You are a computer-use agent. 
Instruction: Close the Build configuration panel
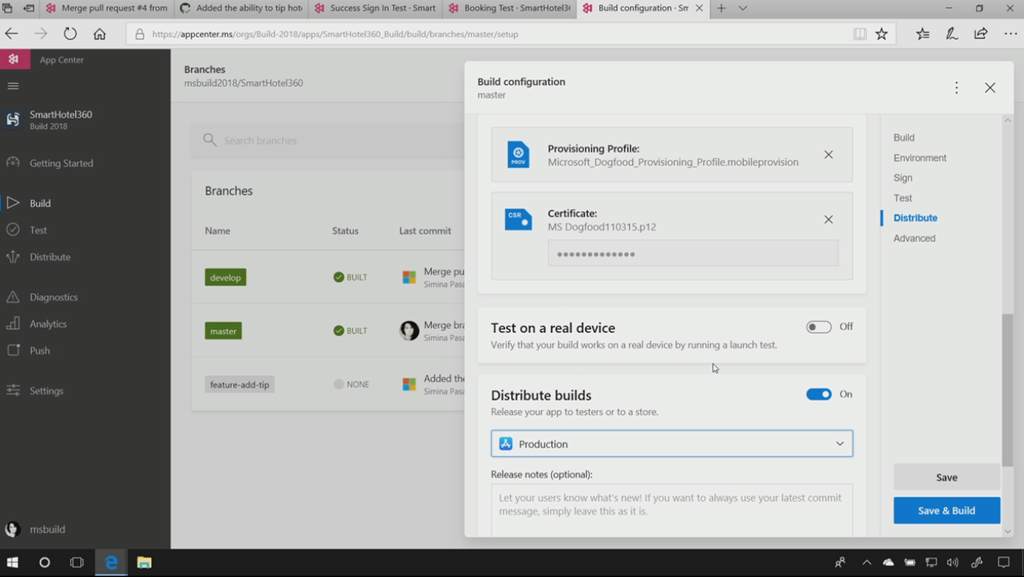(x=989, y=88)
